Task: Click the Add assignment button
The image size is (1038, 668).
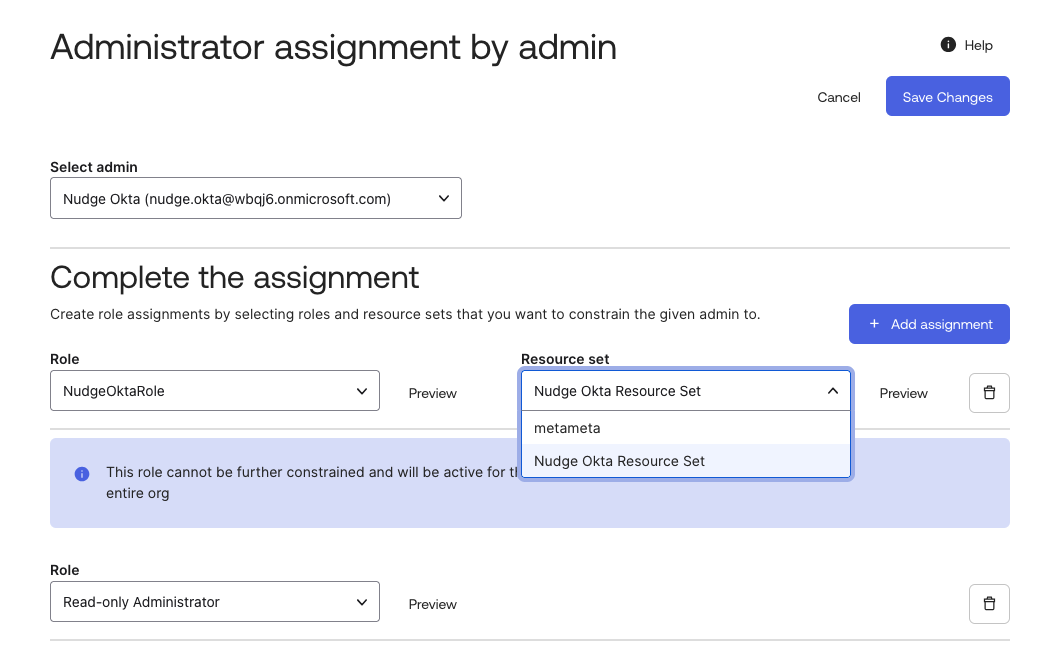Action: pyautogui.click(x=929, y=324)
